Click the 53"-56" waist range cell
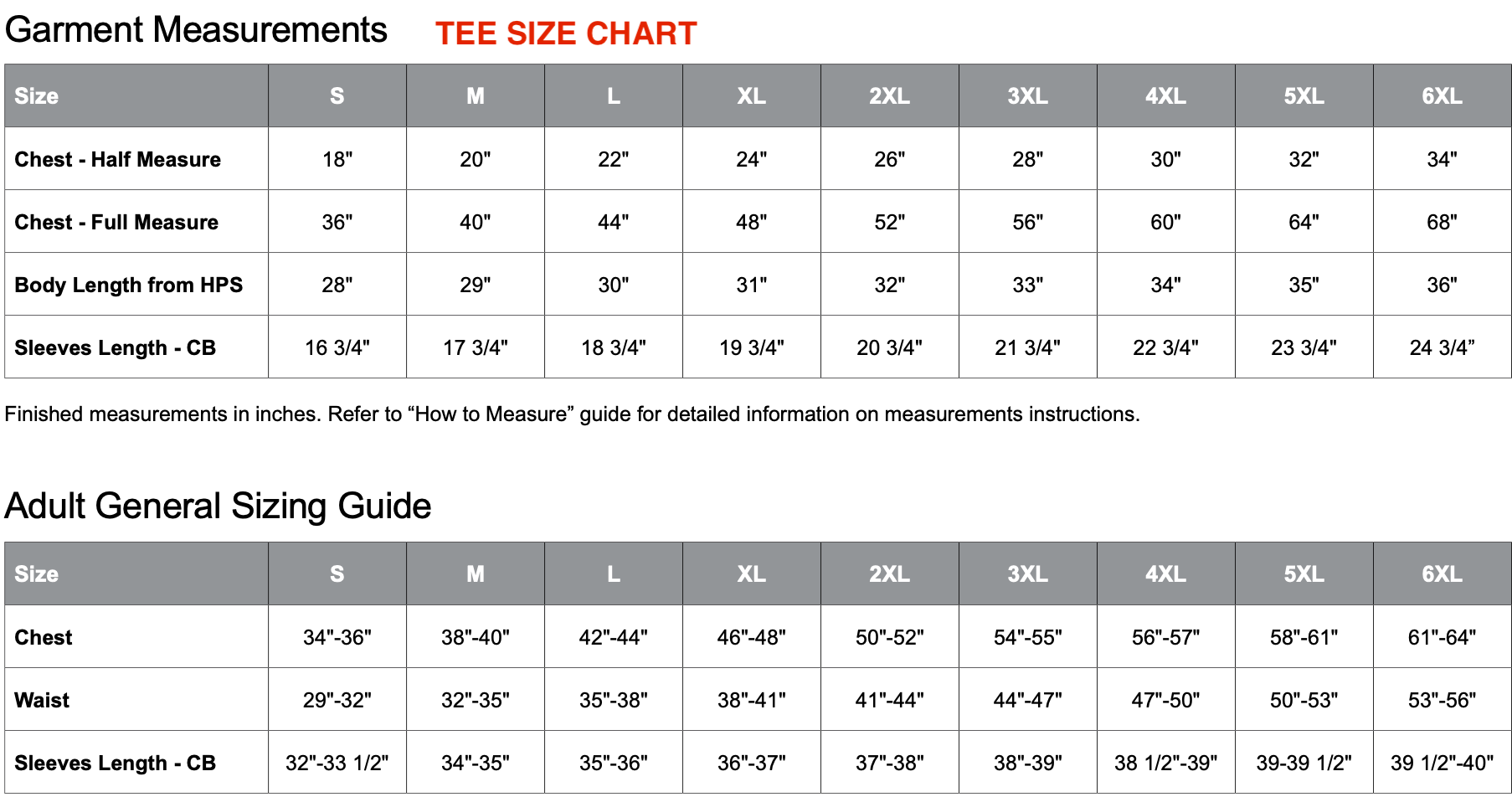This screenshot has height=797, width=1512. [x=1442, y=700]
